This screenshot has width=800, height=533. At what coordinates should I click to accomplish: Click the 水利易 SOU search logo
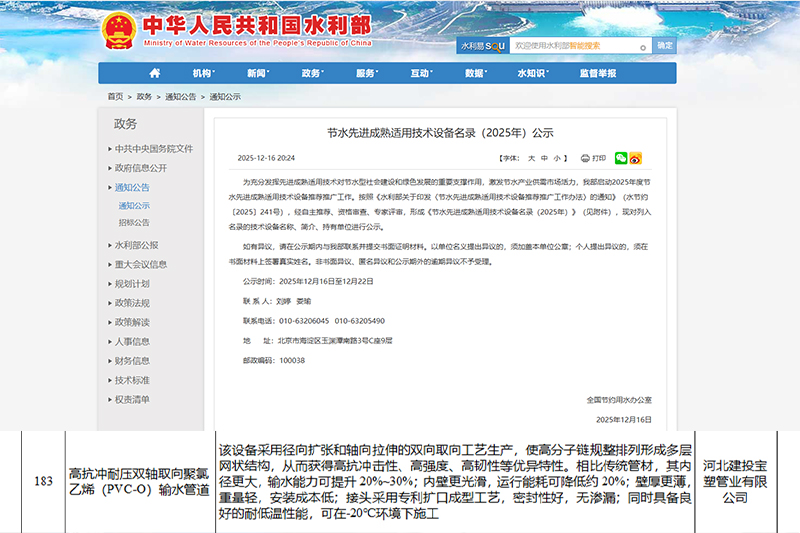(x=481, y=46)
